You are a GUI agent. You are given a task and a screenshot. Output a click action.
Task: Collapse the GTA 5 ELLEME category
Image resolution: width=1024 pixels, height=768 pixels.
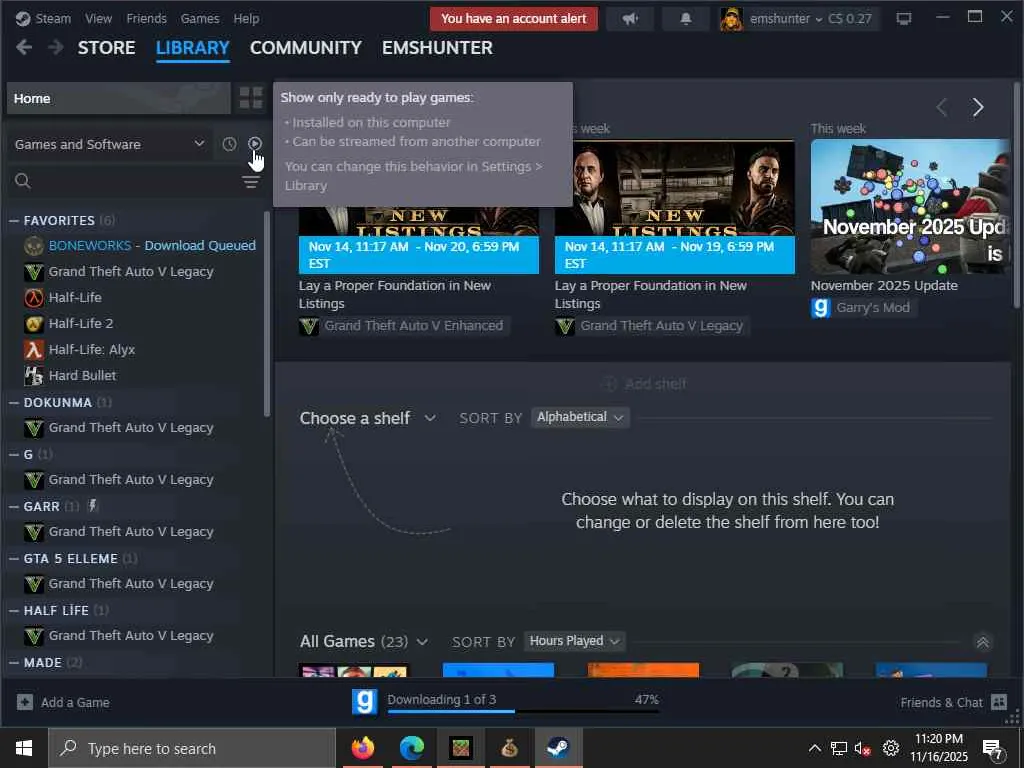pyautogui.click(x=14, y=559)
